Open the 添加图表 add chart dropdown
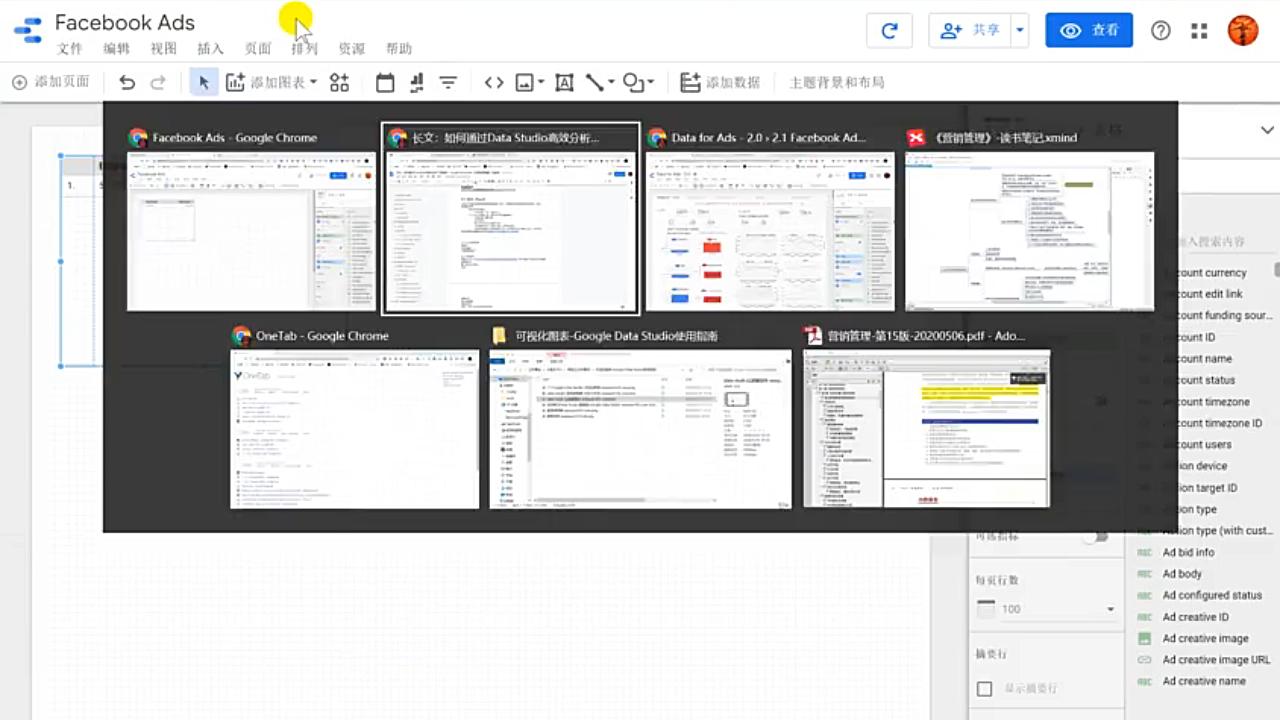The height and width of the screenshot is (720, 1280). [271, 83]
